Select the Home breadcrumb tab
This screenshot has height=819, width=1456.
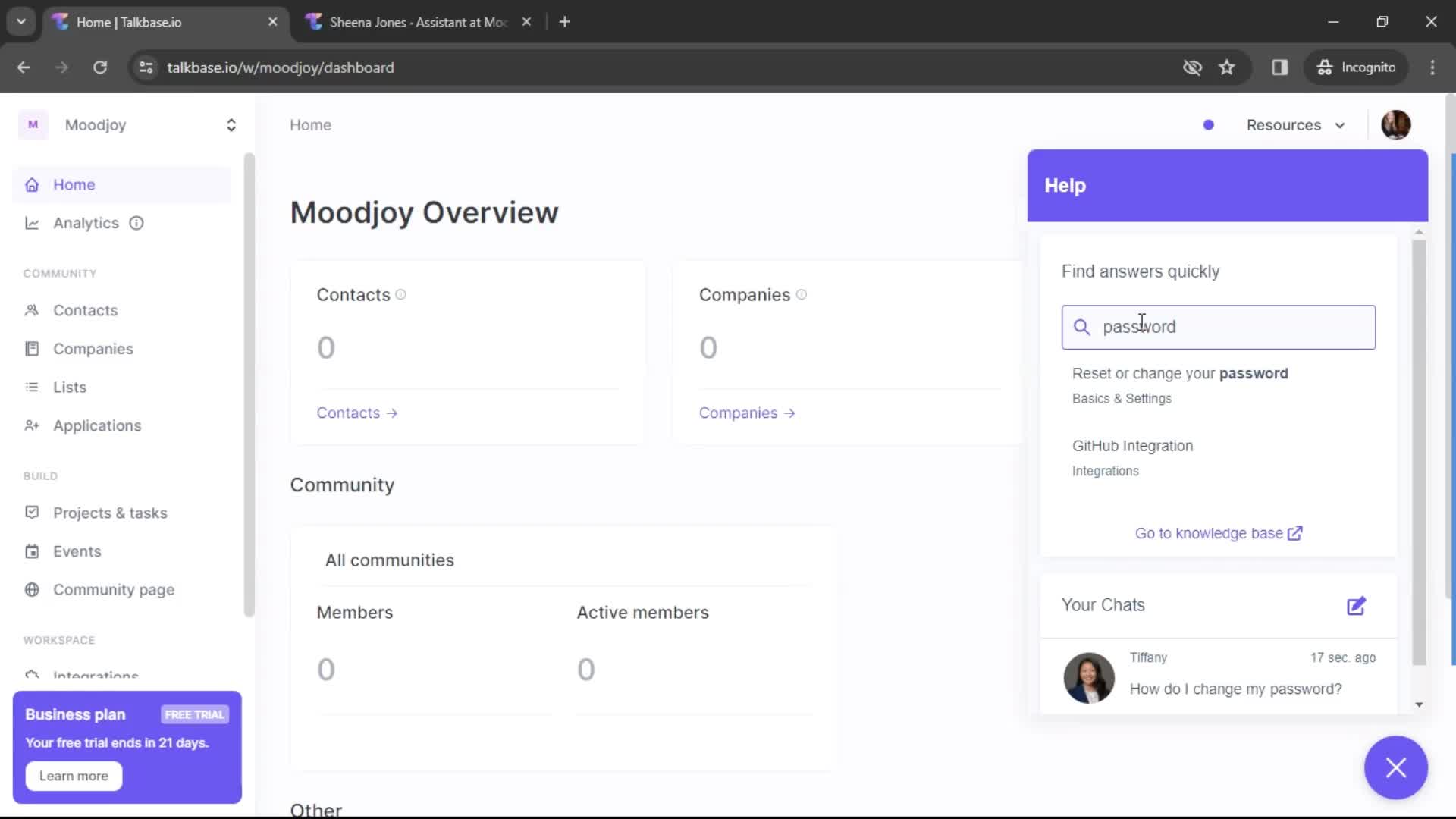310,125
